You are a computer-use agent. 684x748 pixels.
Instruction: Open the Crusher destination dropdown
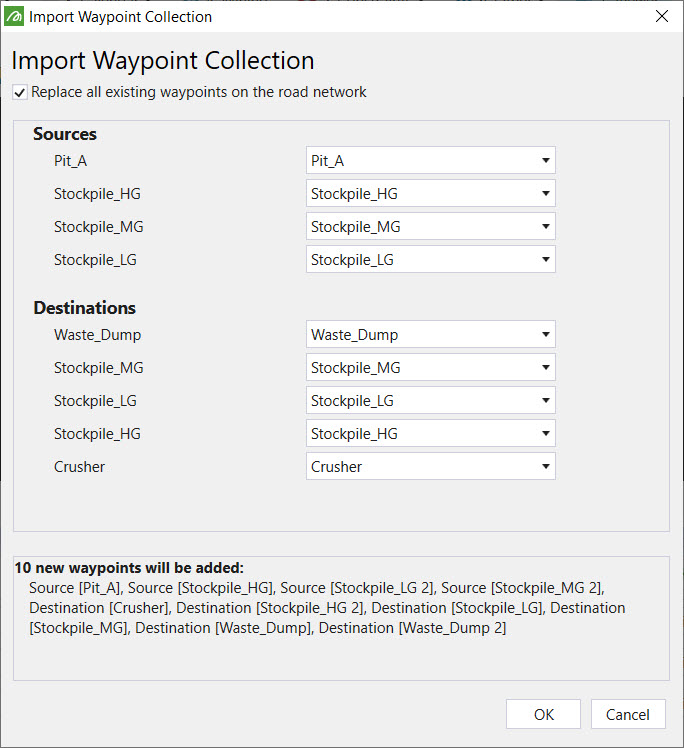[x=430, y=467]
